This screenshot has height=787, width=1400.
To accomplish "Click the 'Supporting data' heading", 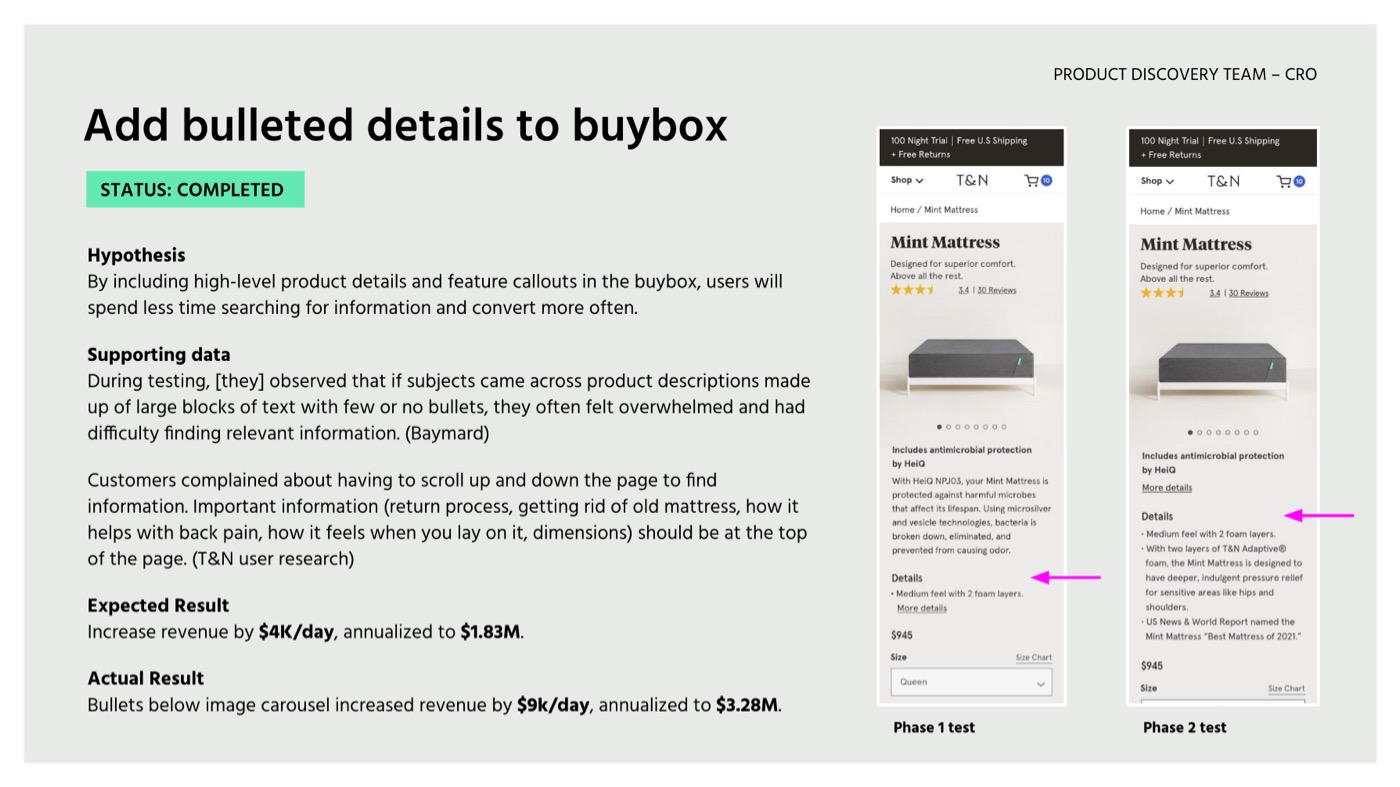I will tap(159, 355).
